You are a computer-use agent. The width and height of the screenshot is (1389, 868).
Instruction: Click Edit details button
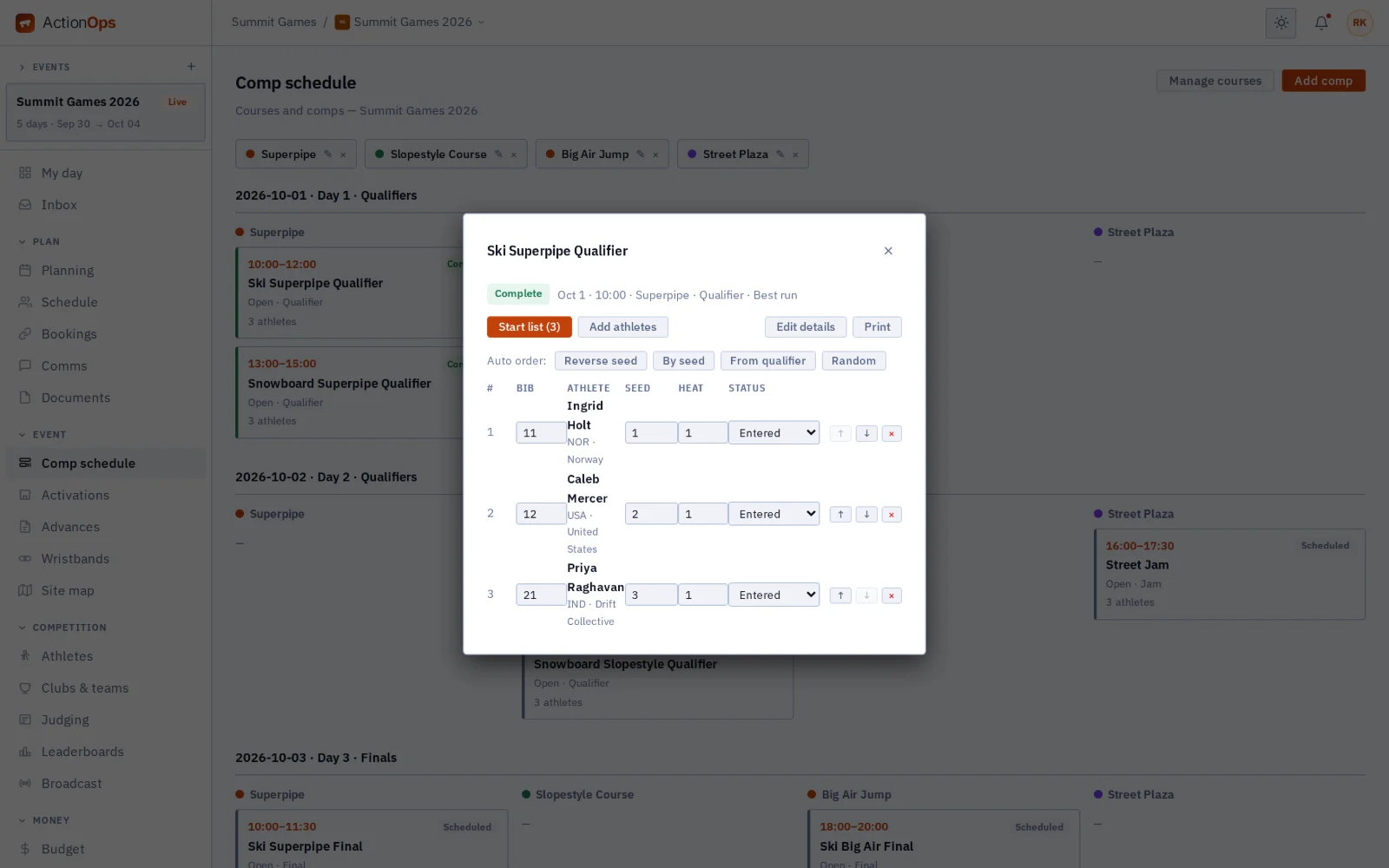click(x=806, y=327)
